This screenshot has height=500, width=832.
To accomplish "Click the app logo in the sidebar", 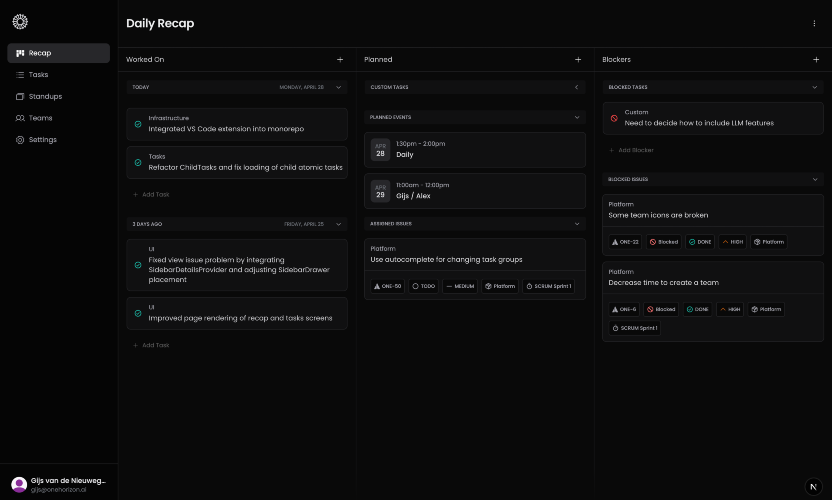I will coord(20,21).
